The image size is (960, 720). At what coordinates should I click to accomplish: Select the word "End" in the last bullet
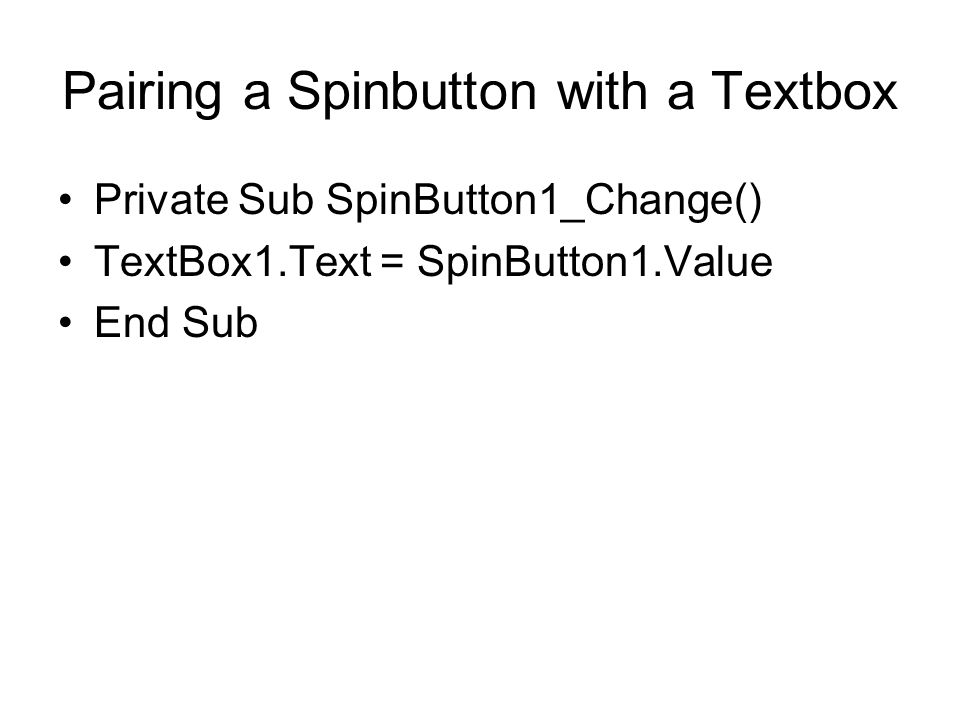tap(132, 322)
